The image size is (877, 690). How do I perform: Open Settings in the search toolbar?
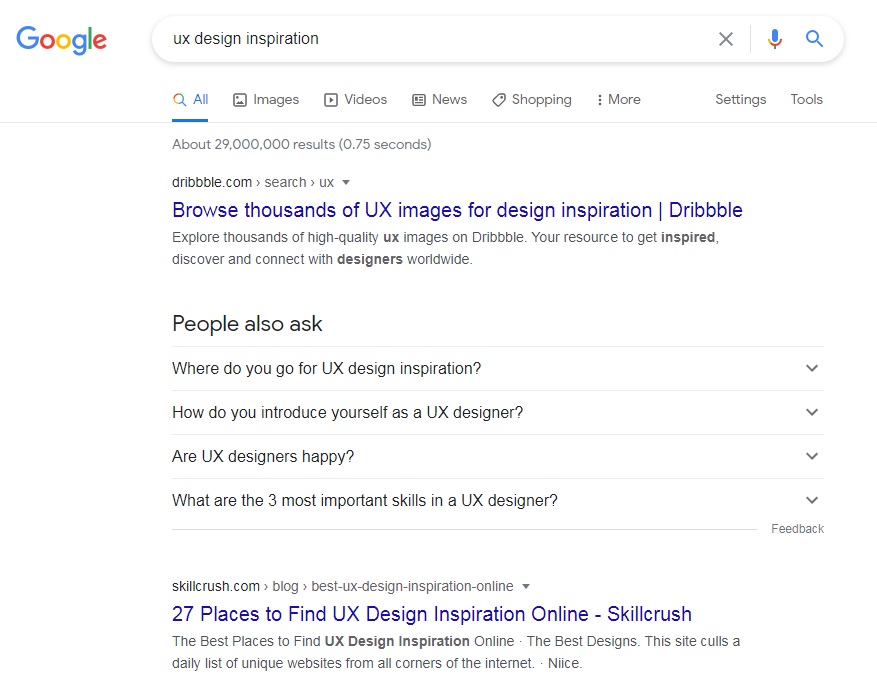(741, 100)
